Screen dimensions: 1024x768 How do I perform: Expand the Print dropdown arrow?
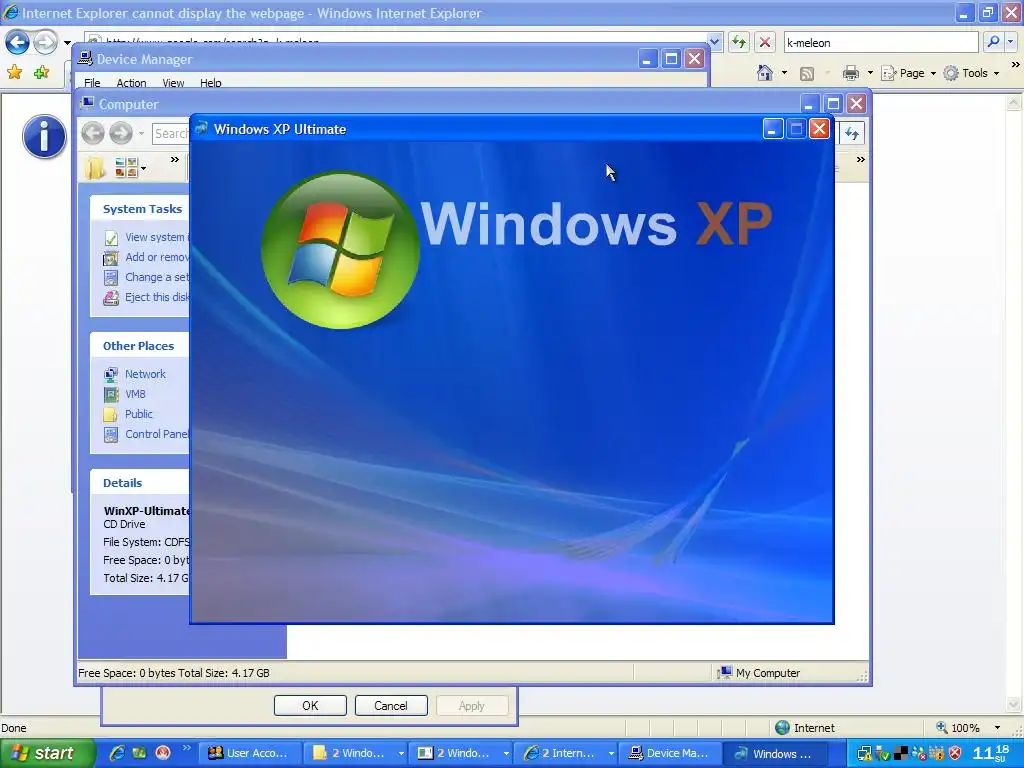(869, 73)
